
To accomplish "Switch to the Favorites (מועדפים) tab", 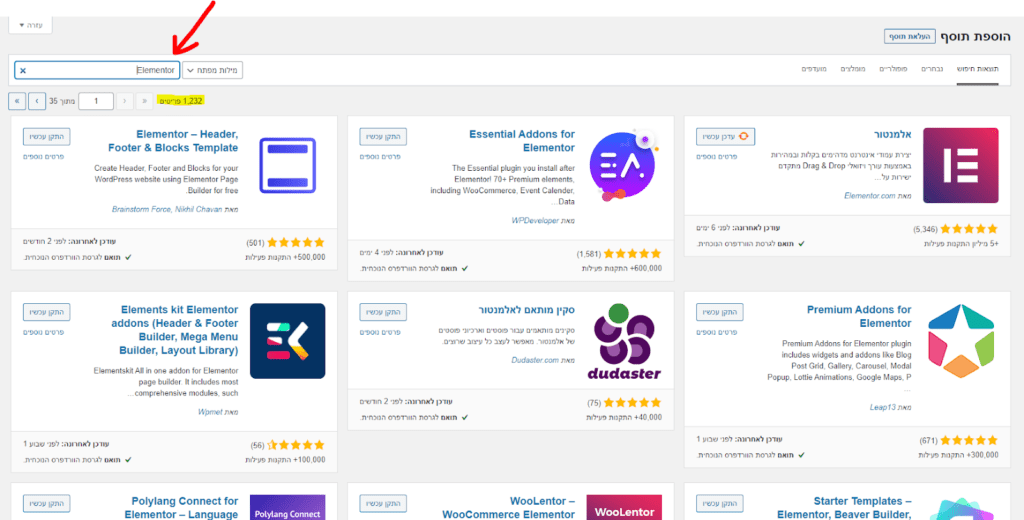I will (x=814, y=69).
